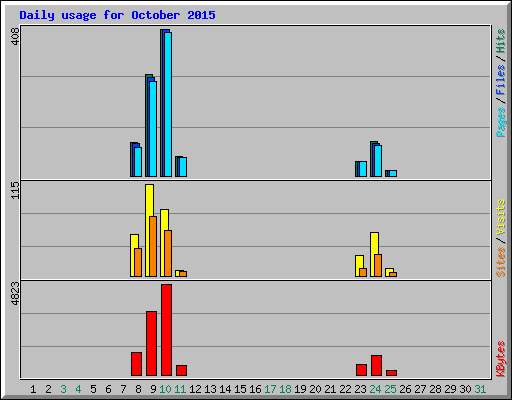Image resolution: width=512 pixels, height=400 pixels.
Task: Click the red KBytes bar for day 9
Action: click(151, 344)
